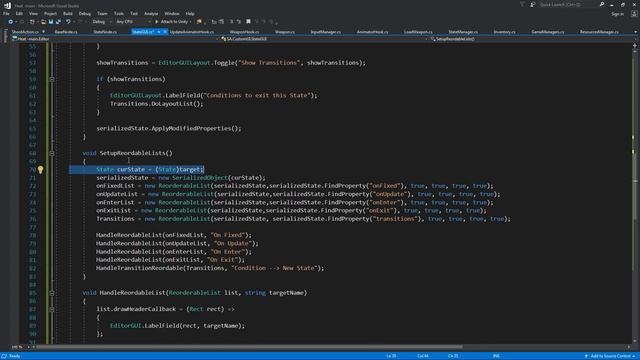Toggle a bookmark with the bookmark icon
Image resolution: width=640 pixels, height=360 pixels.
coord(248,22)
